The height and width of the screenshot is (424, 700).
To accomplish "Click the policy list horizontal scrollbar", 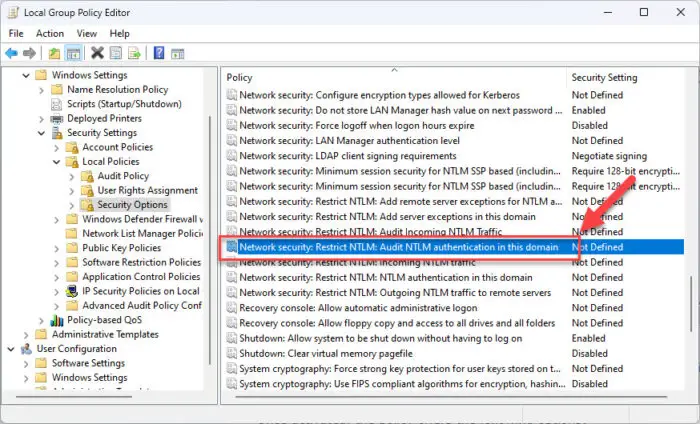I will [x=451, y=396].
